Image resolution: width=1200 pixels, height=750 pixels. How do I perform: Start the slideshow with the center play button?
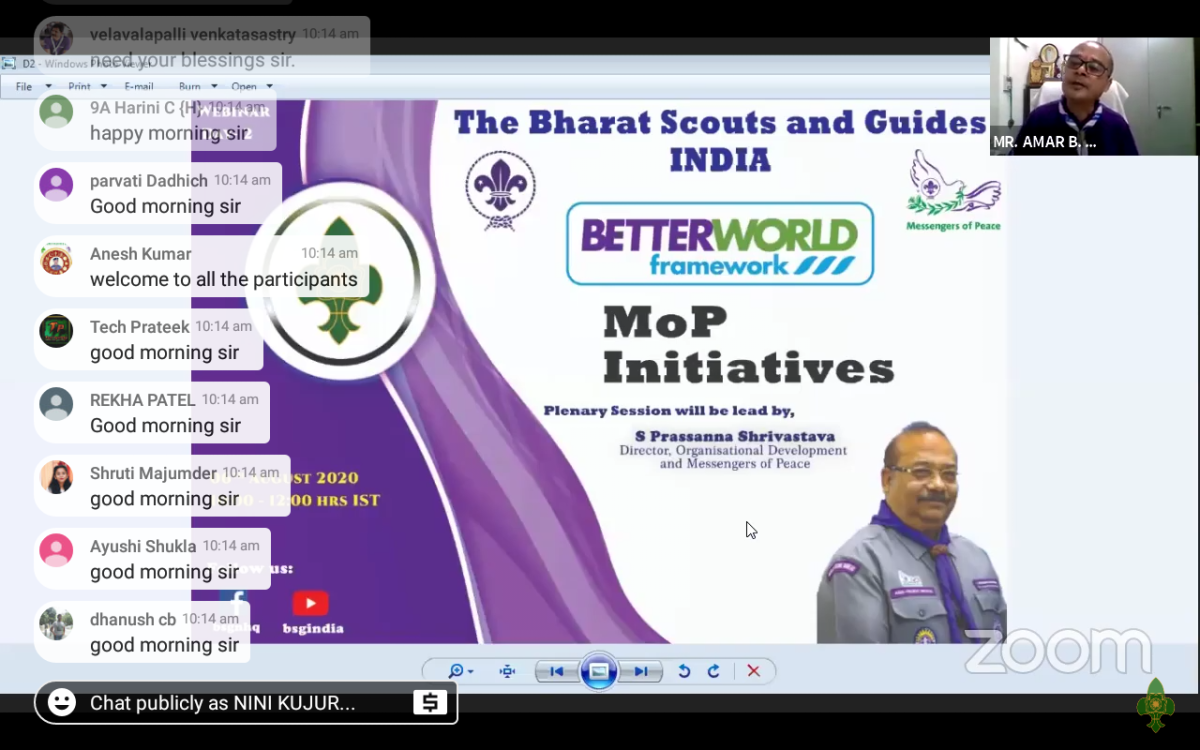pos(598,671)
